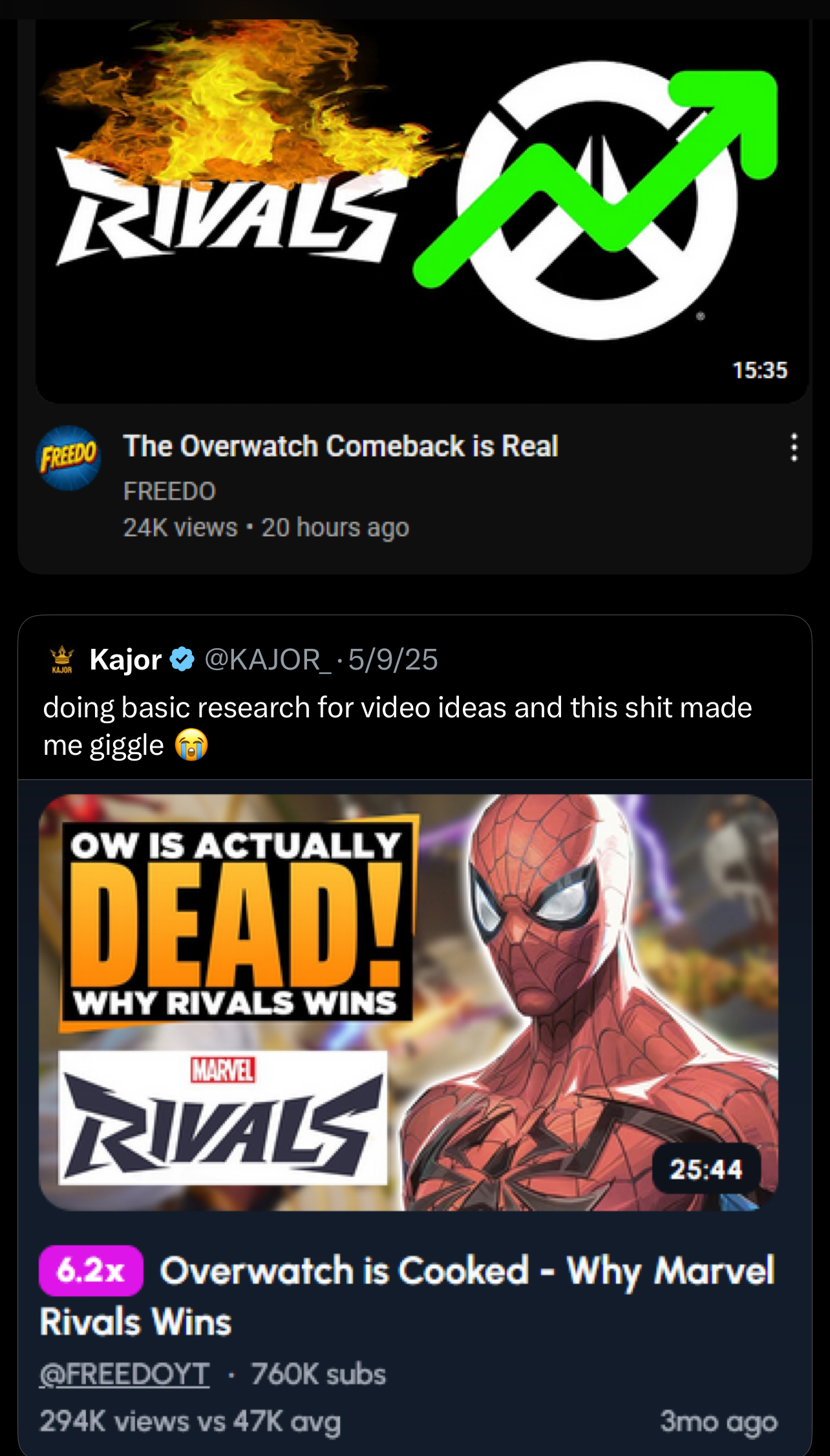Screen dimensions: 830x1456
Task: Tap the FREEDO channel avatar icon
Action: click(x=68, y=458)
